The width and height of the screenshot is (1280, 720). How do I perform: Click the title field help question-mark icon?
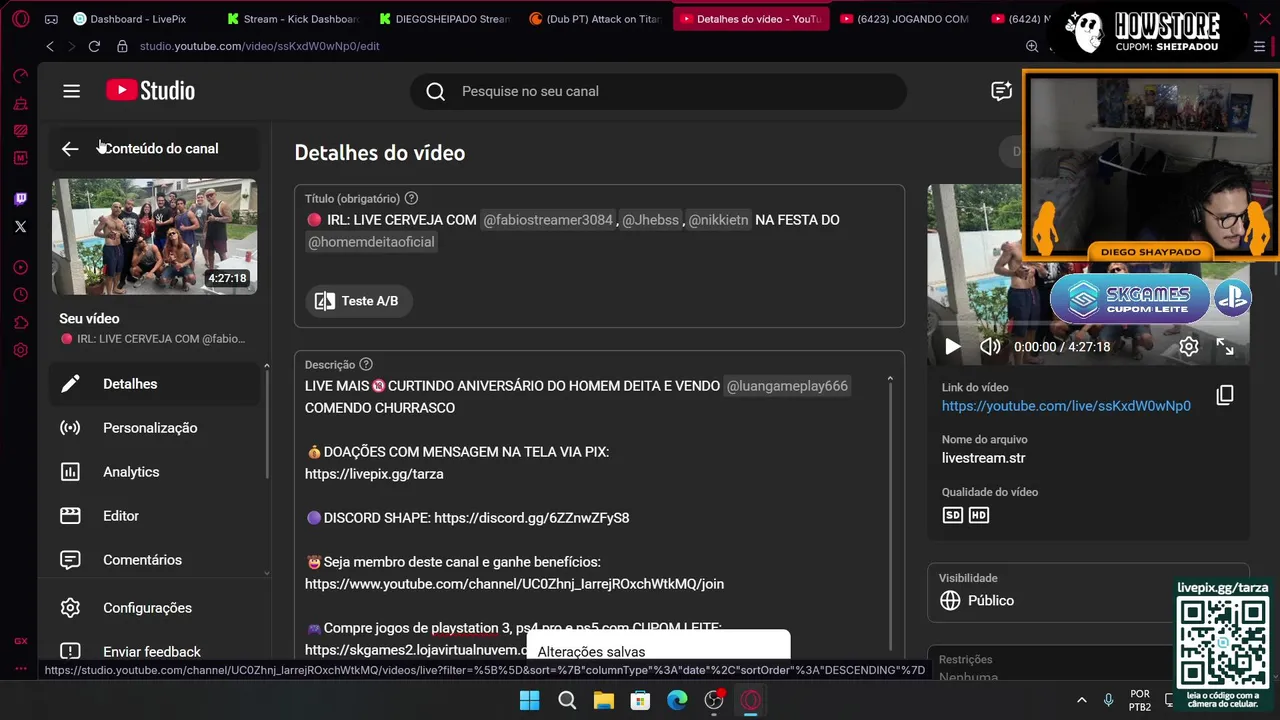click(x=411, y=198)
